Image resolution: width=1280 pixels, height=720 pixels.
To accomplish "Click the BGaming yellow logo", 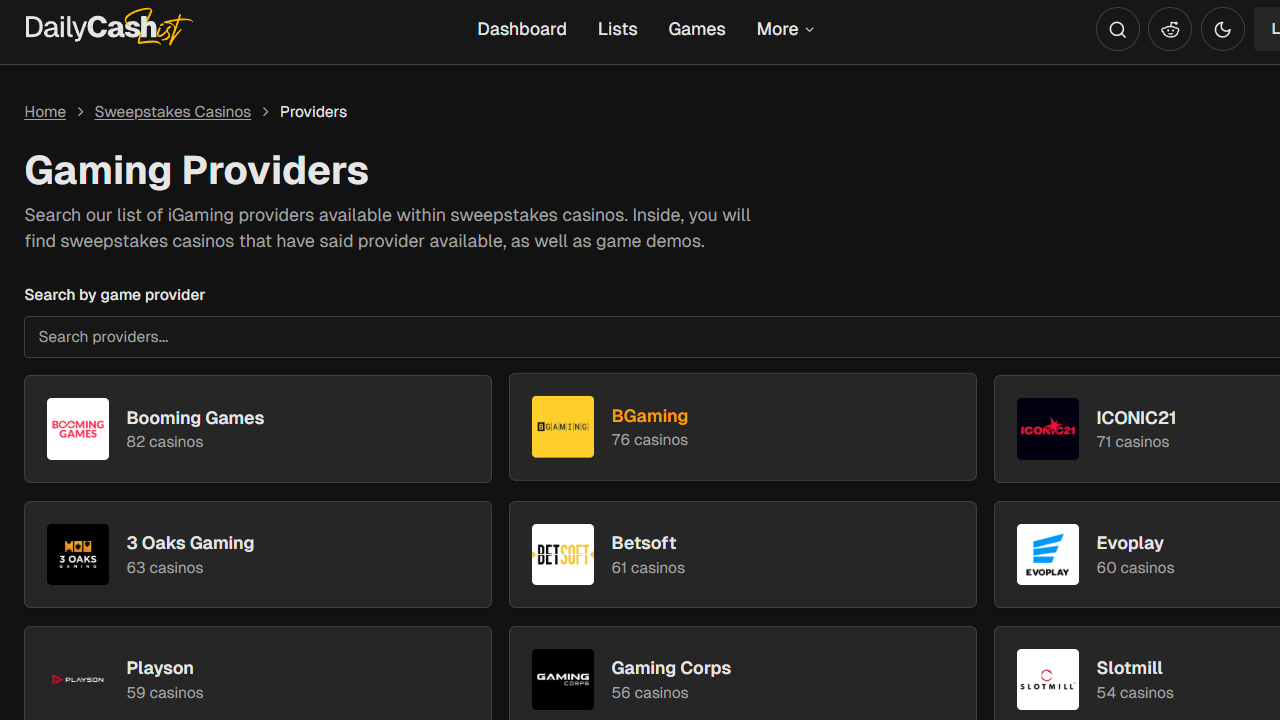I will pyautogui.click(x=563, y=427).
